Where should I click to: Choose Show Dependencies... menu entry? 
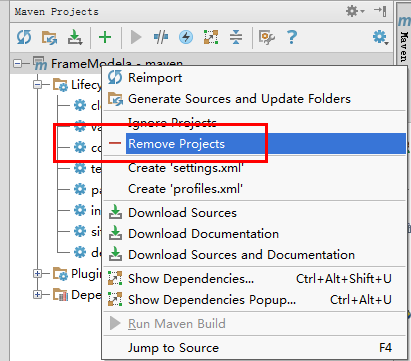[255, 279]
